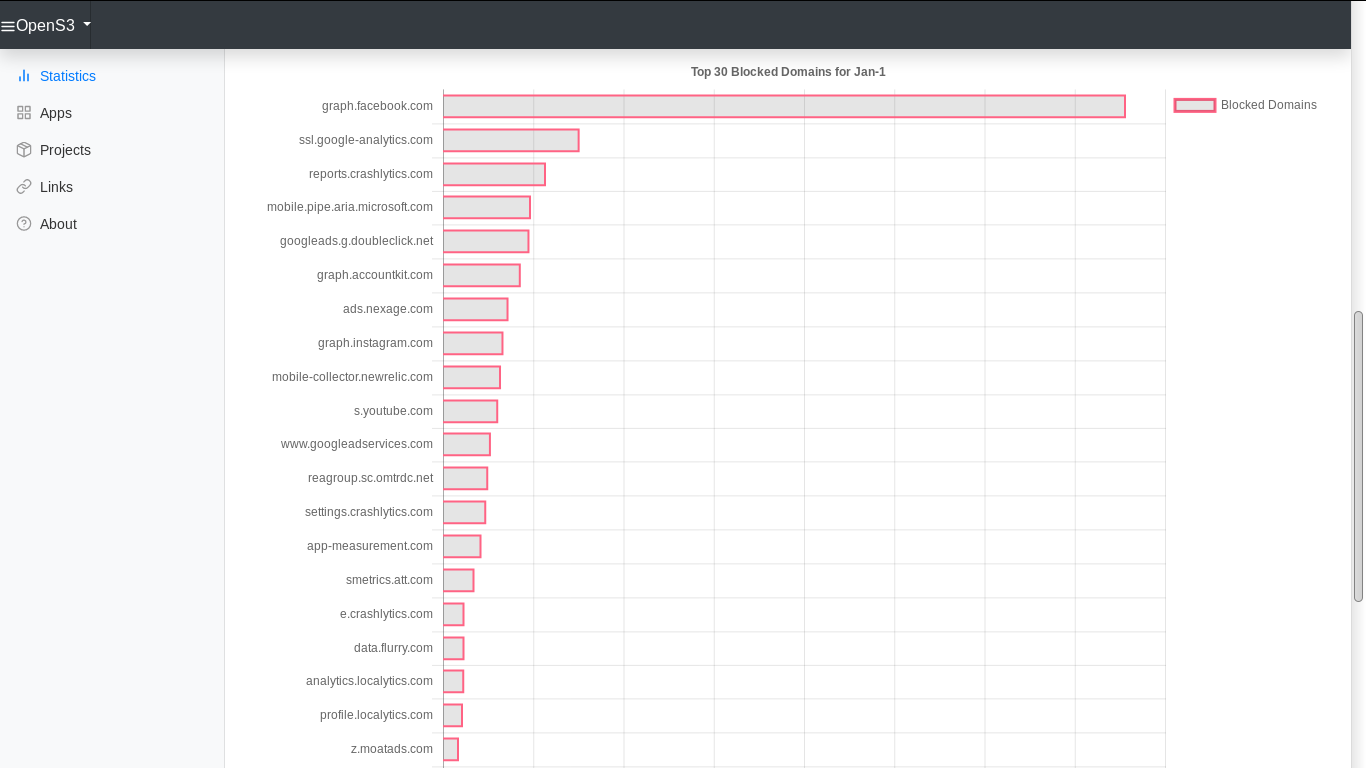Viewport: 1366px width, 768px height.
Task: Click the graph.instagram.com label
Action: [376, 343]
